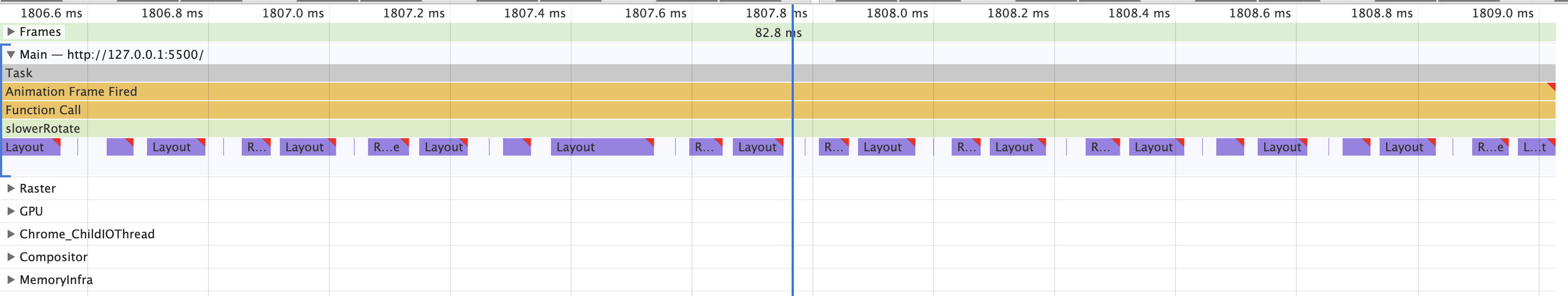The image size is (1568, 296).
Task: Expand the Compositor track
Action: [11, 257]
